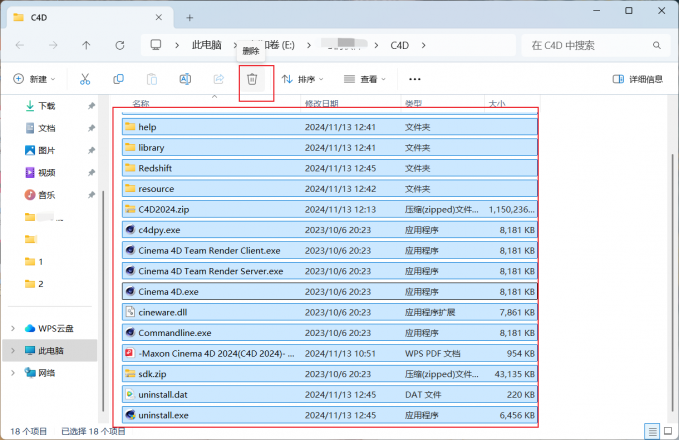Screen dimensions: 679x440
Task: Select the Commandline.exe file
Action: [330, 333]
